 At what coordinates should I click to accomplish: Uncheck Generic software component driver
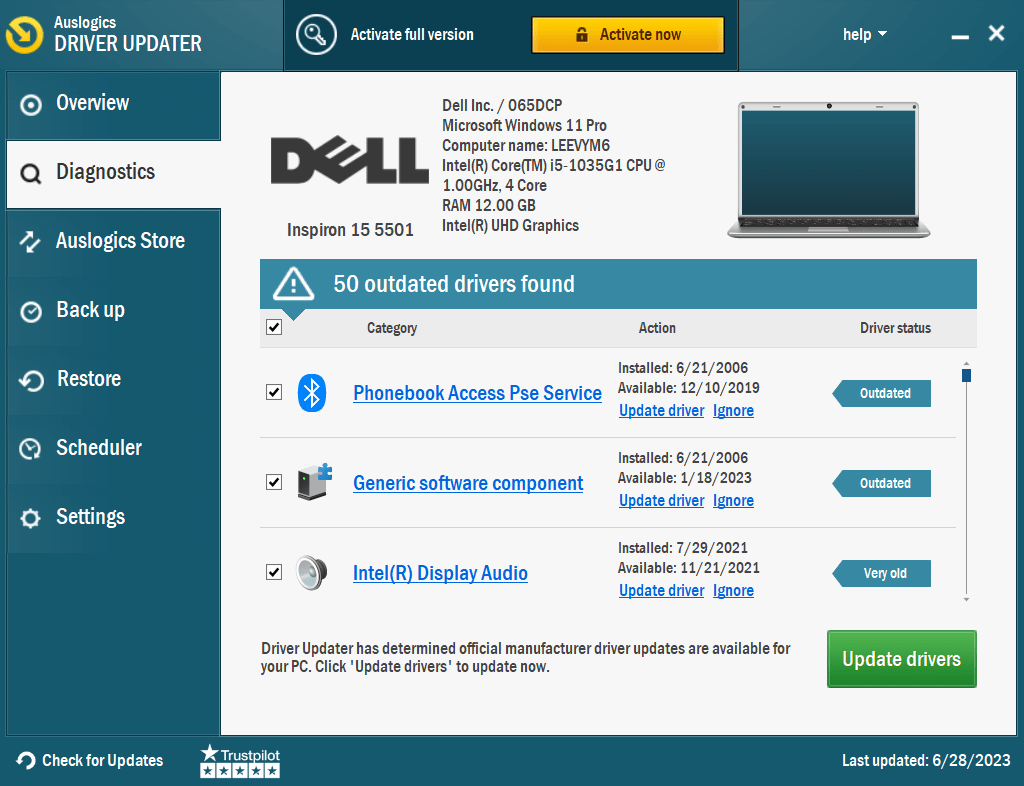tap(273, 483)
